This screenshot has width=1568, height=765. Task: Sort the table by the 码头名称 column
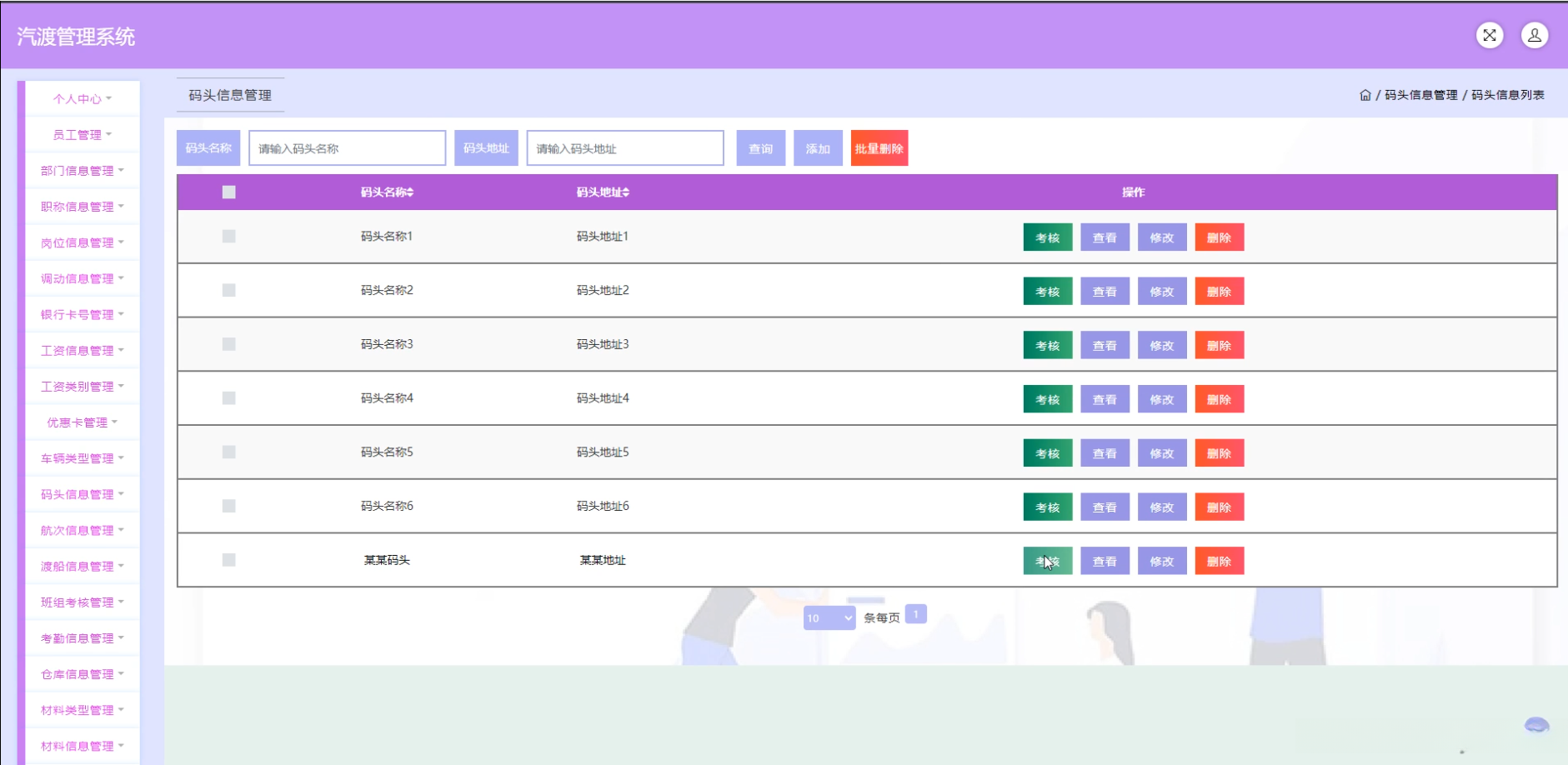pyautogui.click(x=387, y=192)
